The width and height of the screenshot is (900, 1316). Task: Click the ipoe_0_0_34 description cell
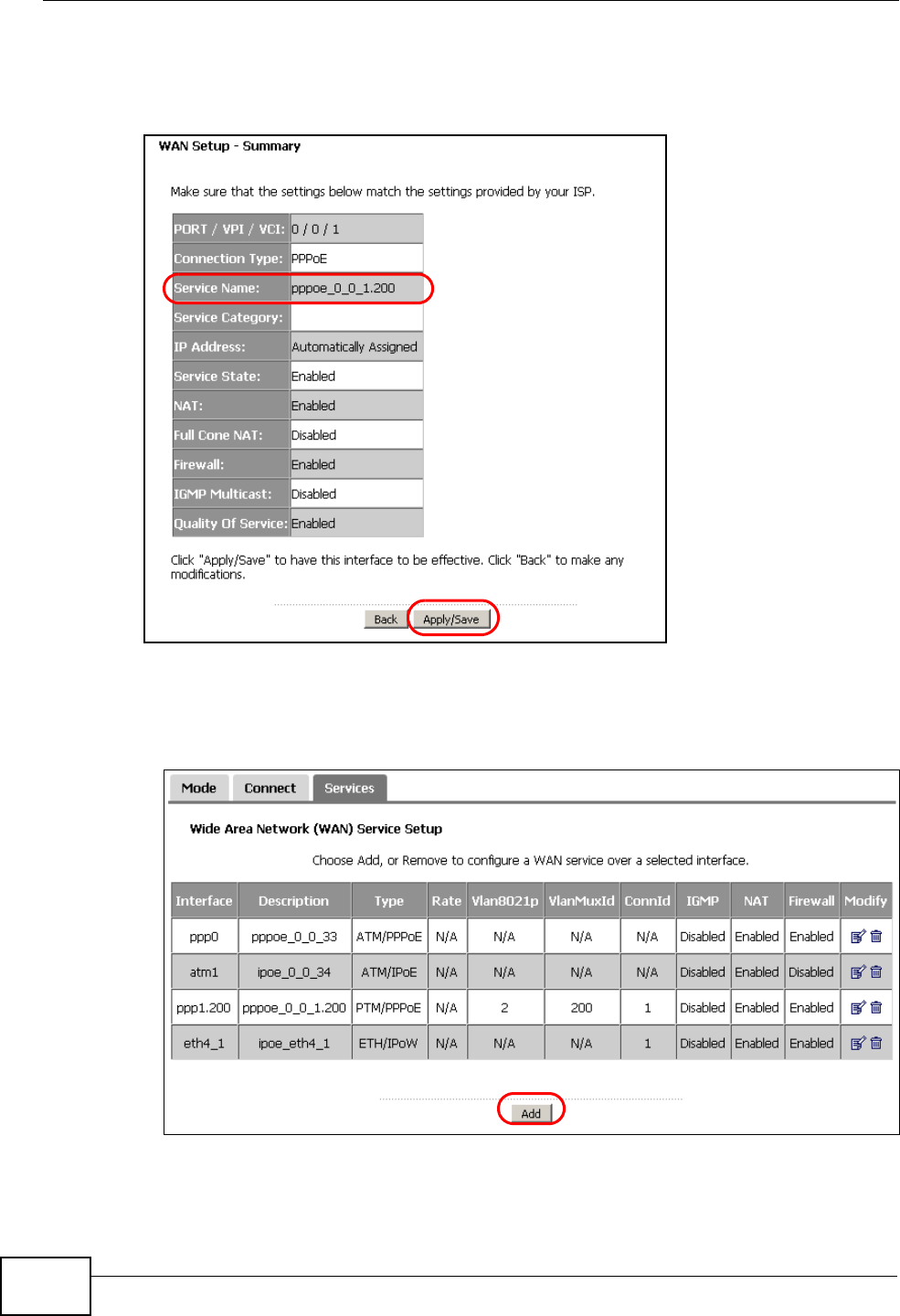click(294, 972)
